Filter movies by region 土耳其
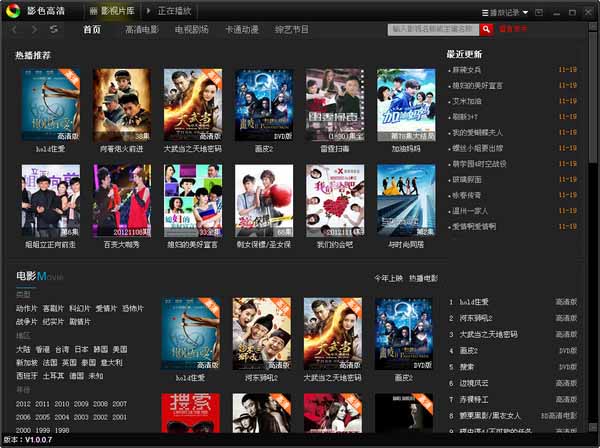 coord(53,376)
